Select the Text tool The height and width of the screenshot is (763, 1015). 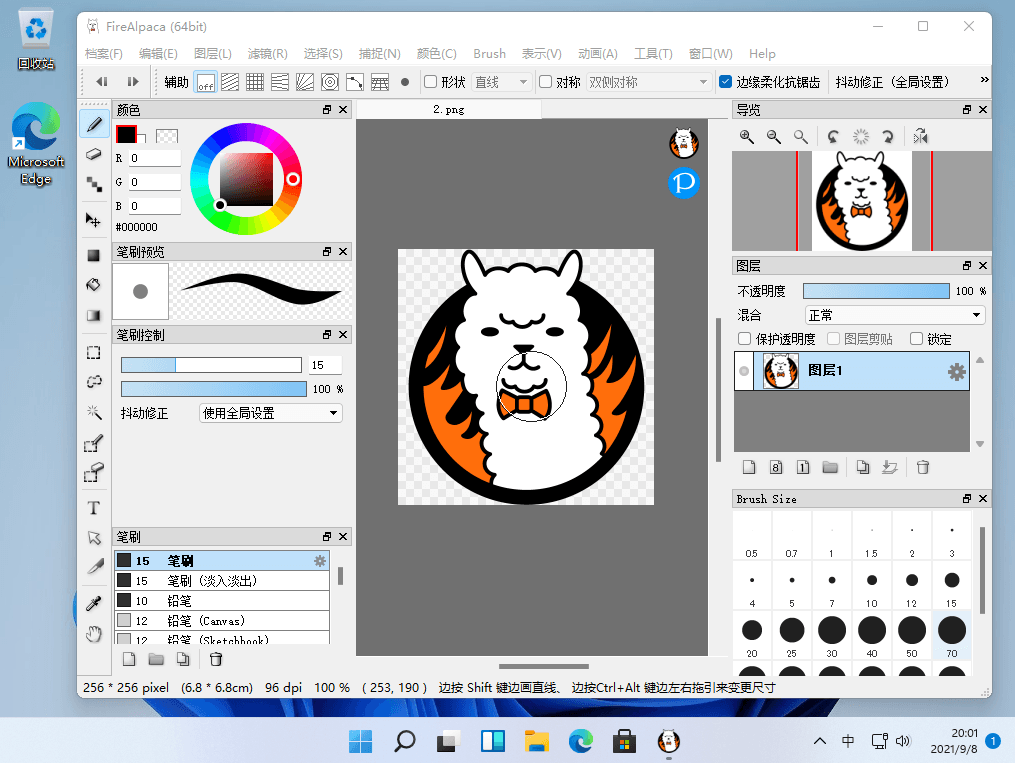[94, 508]
